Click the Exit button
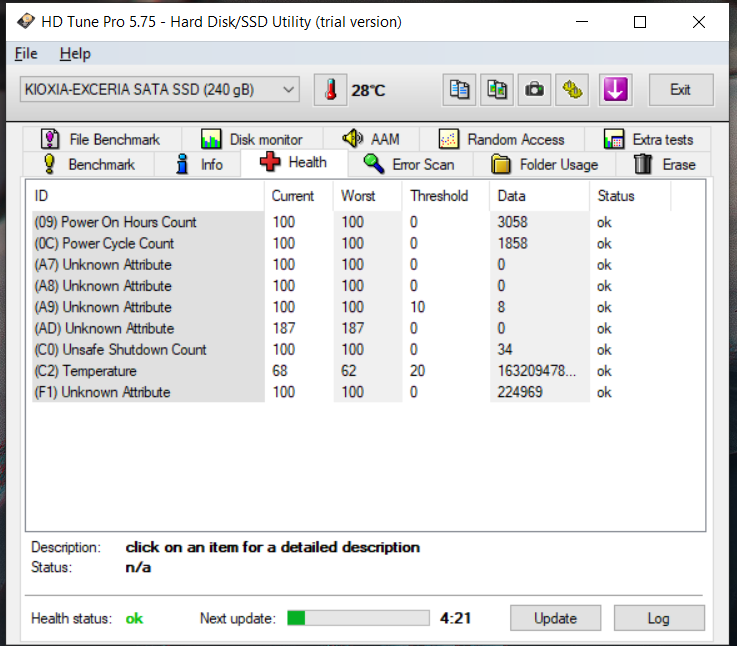The height and width of the screenshot is (646, 737). [x=681, y=89]
